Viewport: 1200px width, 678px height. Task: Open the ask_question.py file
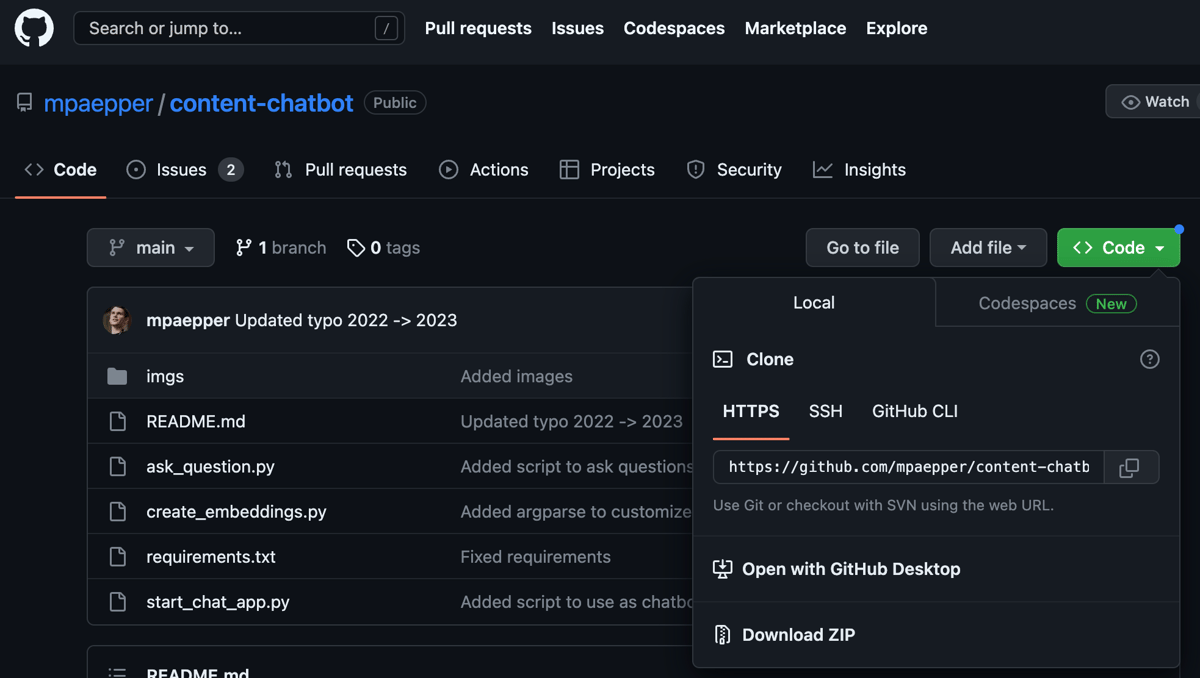[x=210, y=466]
